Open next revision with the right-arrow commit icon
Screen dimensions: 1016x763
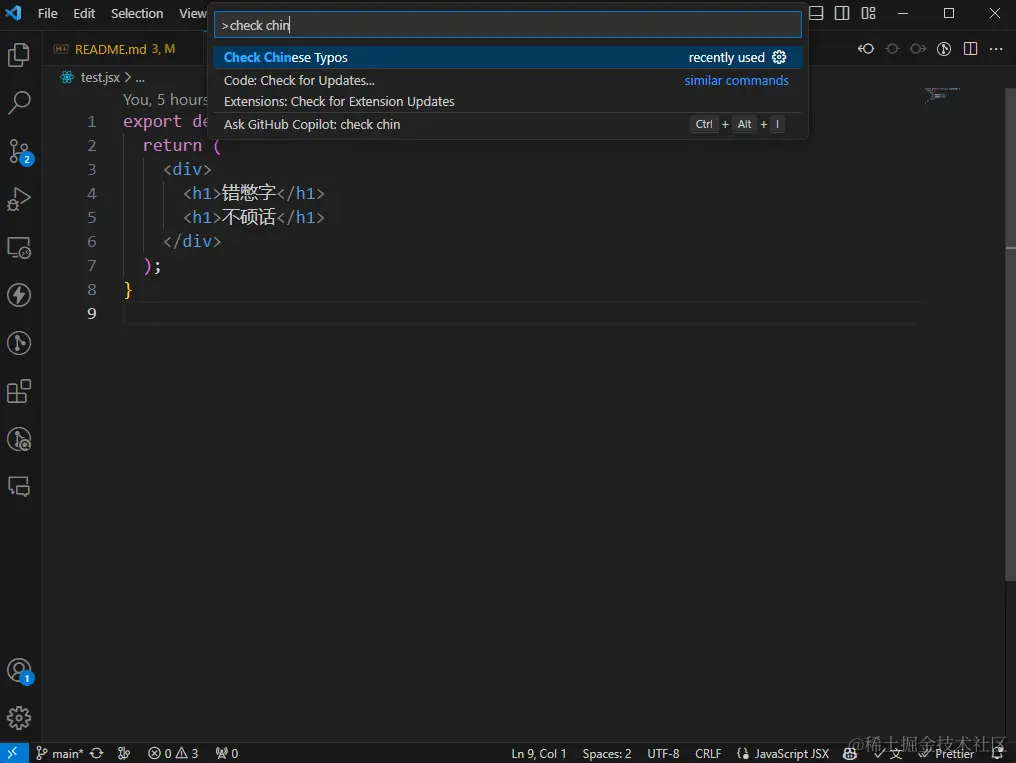click(x=918, y=49)
